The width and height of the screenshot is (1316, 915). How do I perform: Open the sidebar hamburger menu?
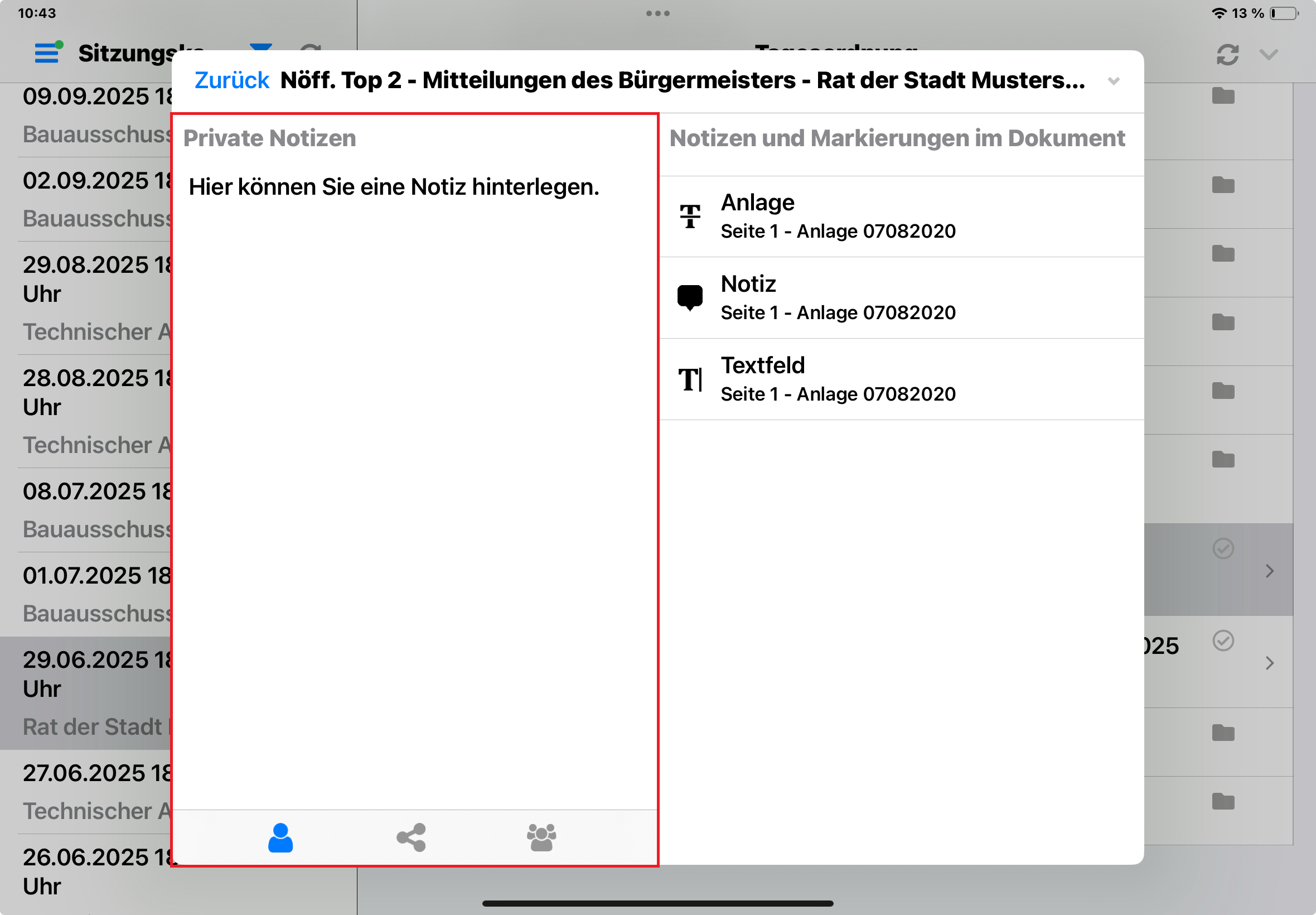47,53
